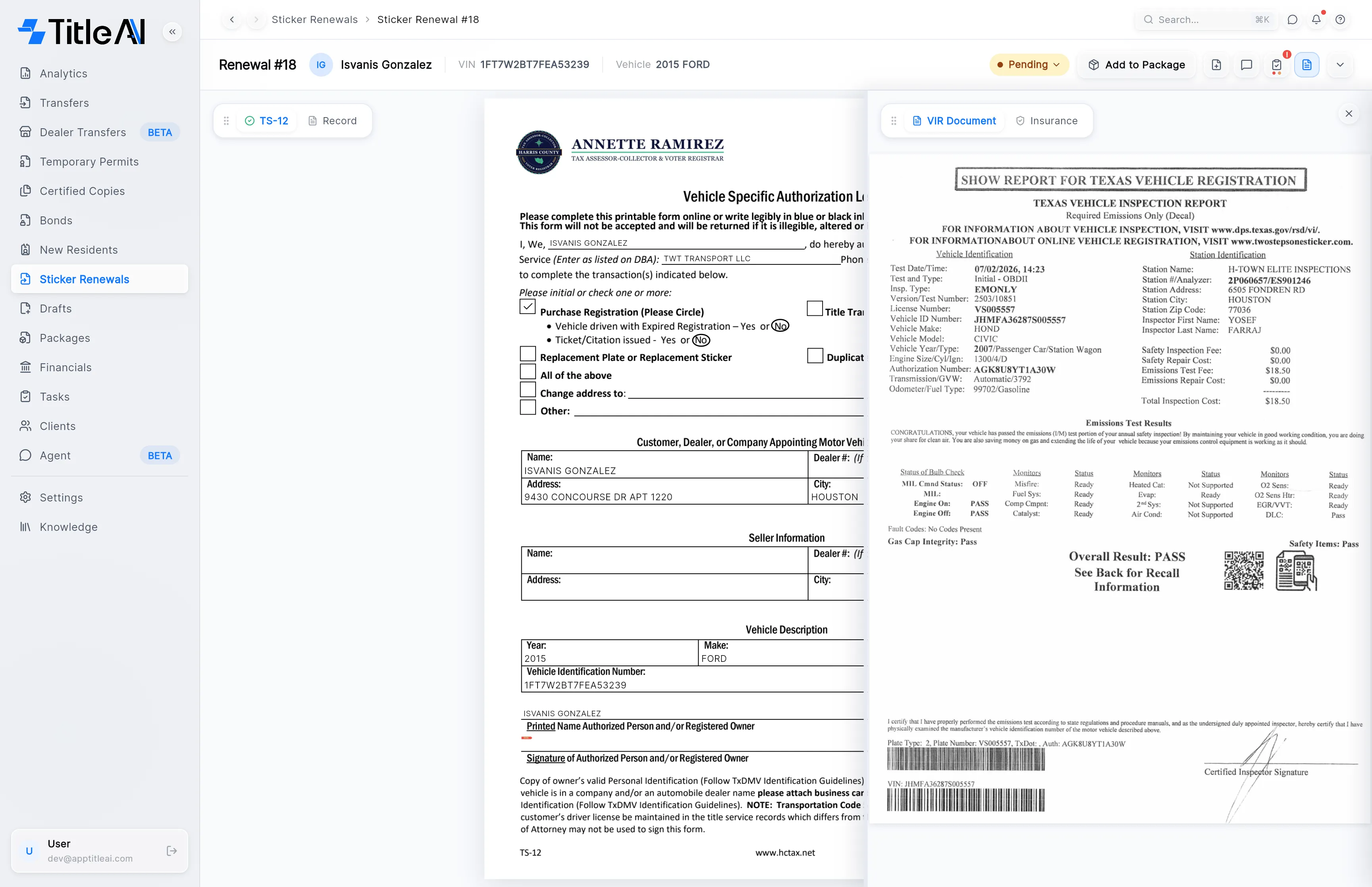Open Analytics from sidebar

pyautogui.click(x=100, y=73)
